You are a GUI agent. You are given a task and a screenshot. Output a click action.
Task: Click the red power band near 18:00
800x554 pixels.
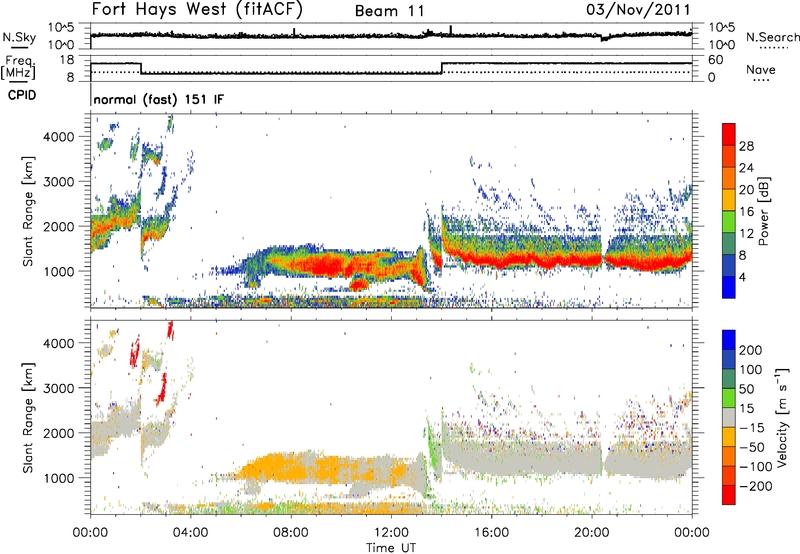pos(541,260)
